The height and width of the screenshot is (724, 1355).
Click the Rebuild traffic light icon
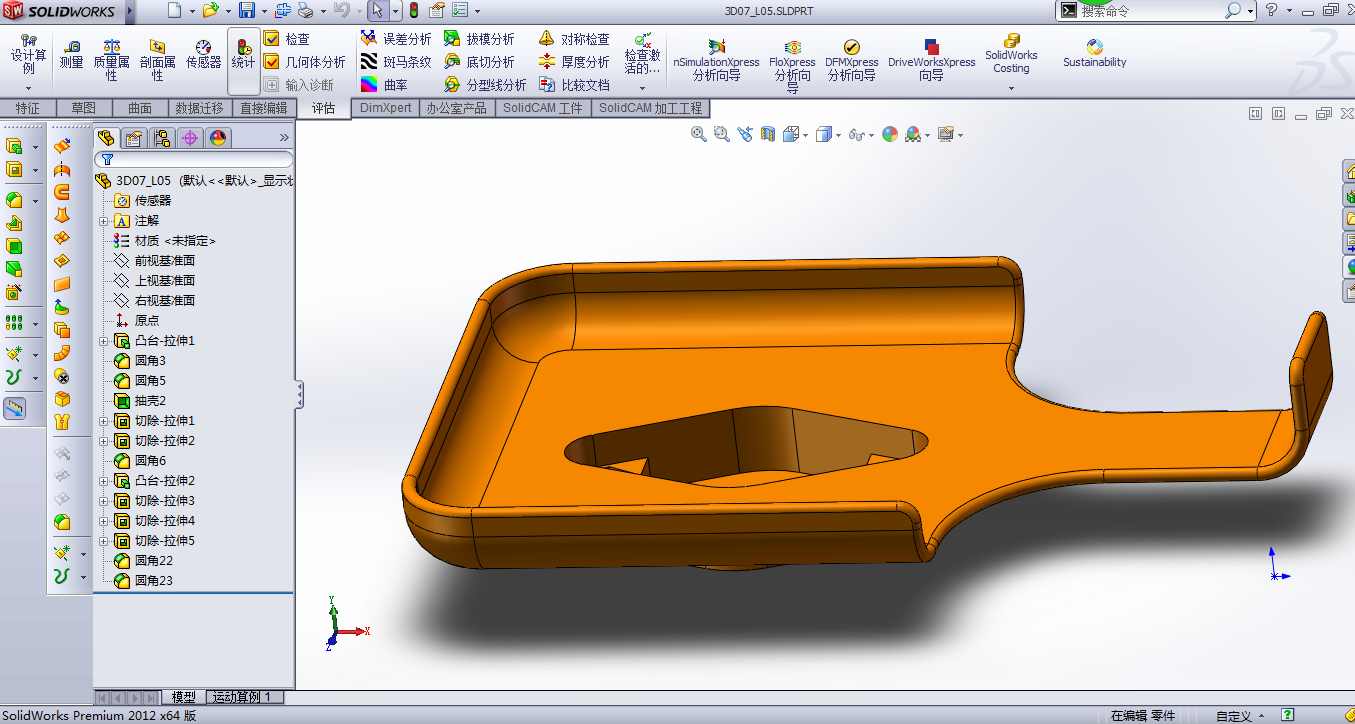point(413,11)
